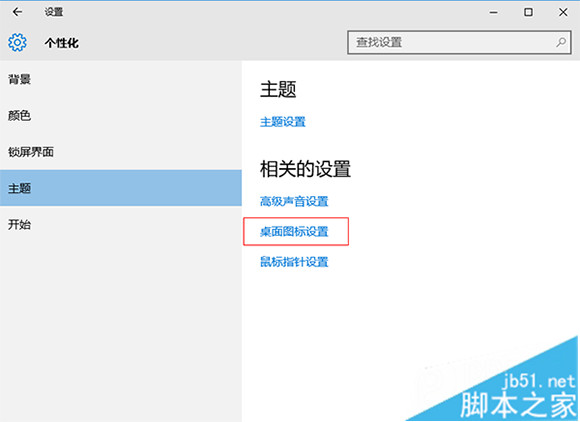Click the 设置 window title
This screenshot has width=580, height=422.
(x=54, y=12)
